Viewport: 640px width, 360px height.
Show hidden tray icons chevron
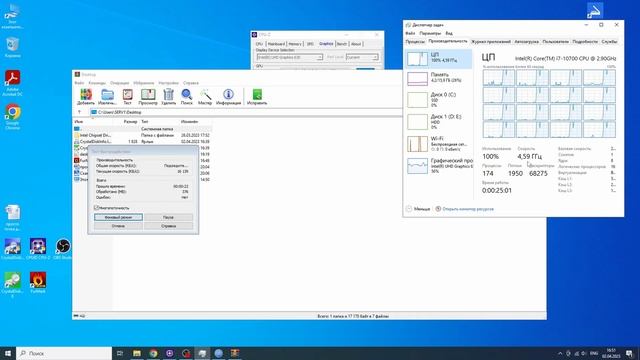[x=560, y=353]
